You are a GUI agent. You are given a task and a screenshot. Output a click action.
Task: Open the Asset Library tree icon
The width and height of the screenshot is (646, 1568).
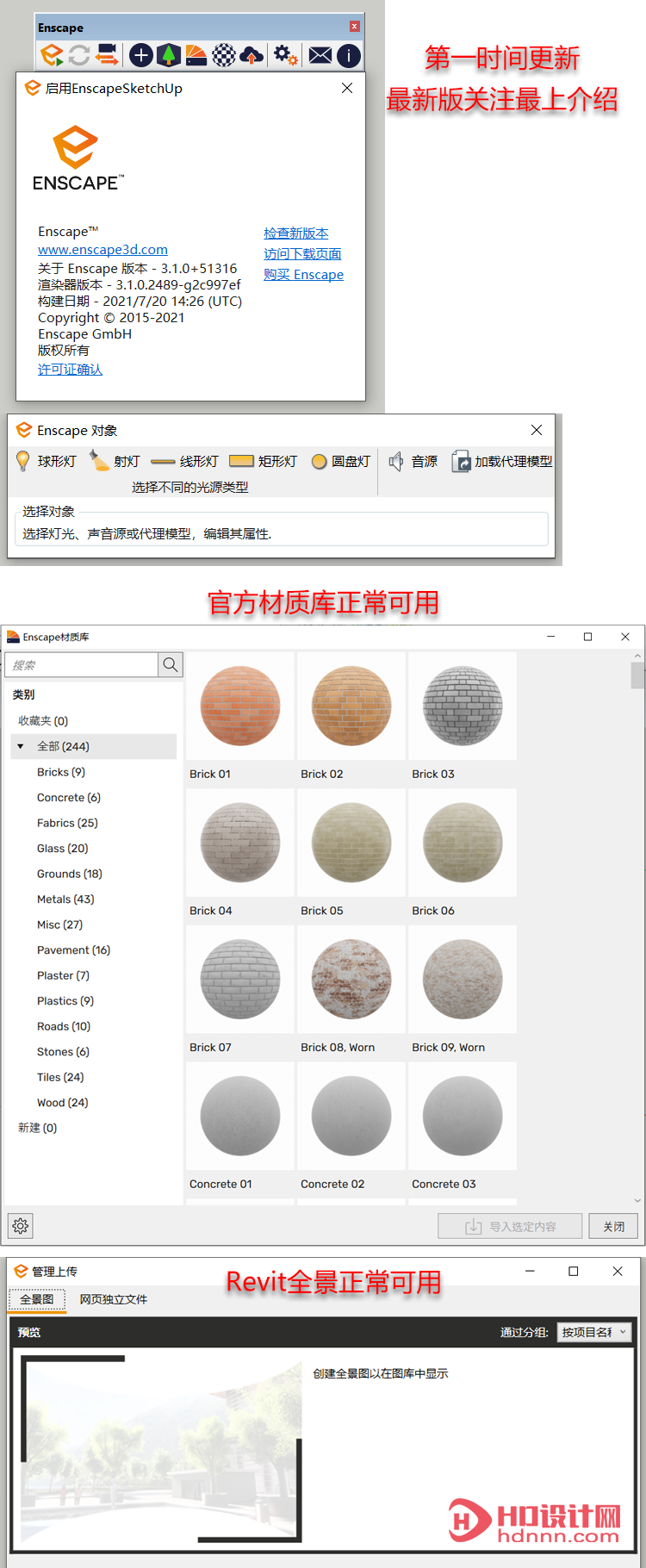[x=169, y=56]
